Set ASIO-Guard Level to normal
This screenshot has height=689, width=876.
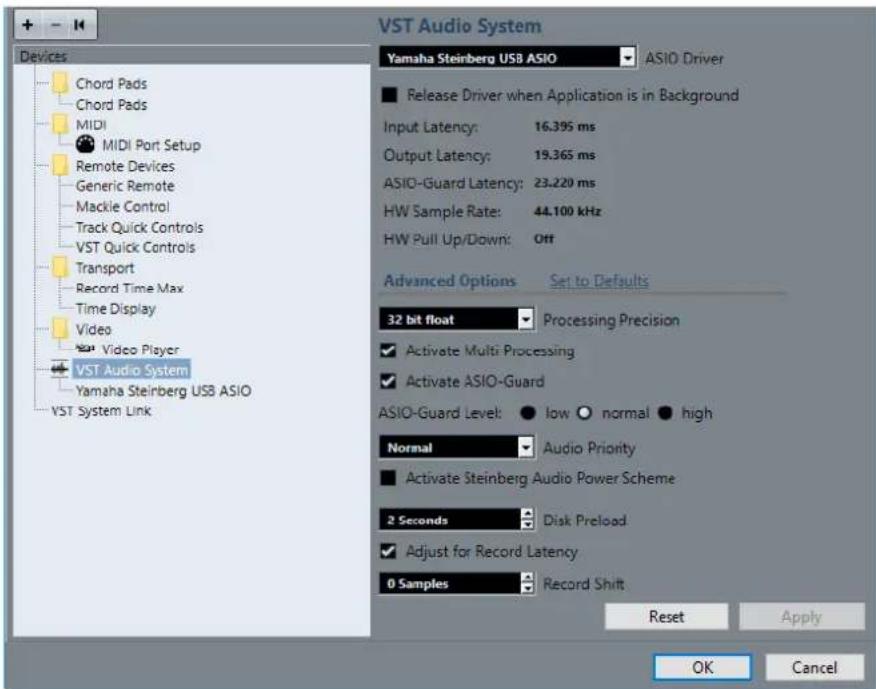click(x=584, y=413)
